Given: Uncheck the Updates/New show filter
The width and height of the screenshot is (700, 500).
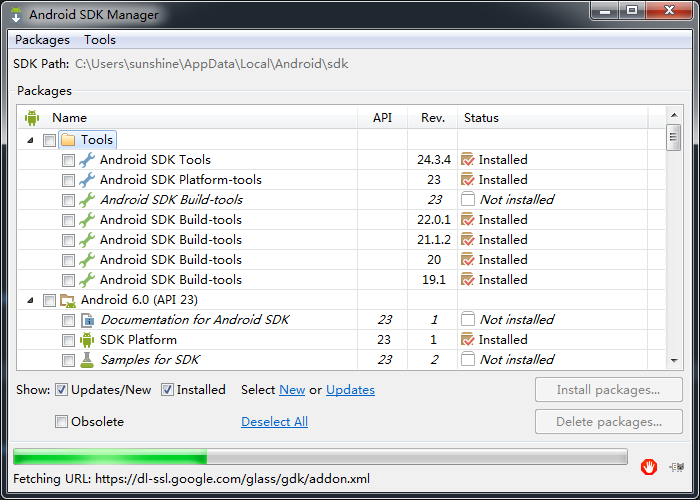Looking at the screenshot, I should pyautogui.click(x=61, y=390).
